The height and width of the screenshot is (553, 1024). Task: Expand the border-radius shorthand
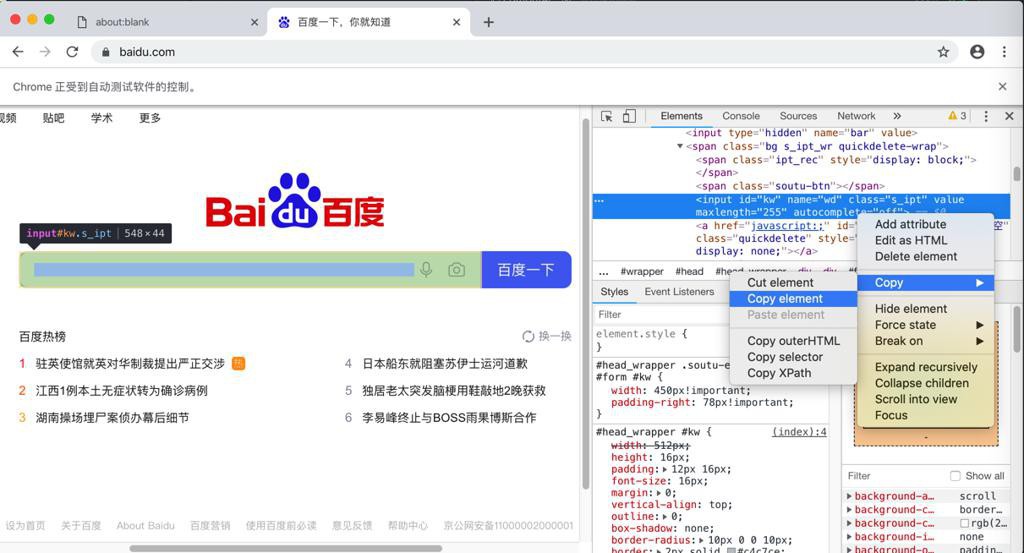(701, 541)
